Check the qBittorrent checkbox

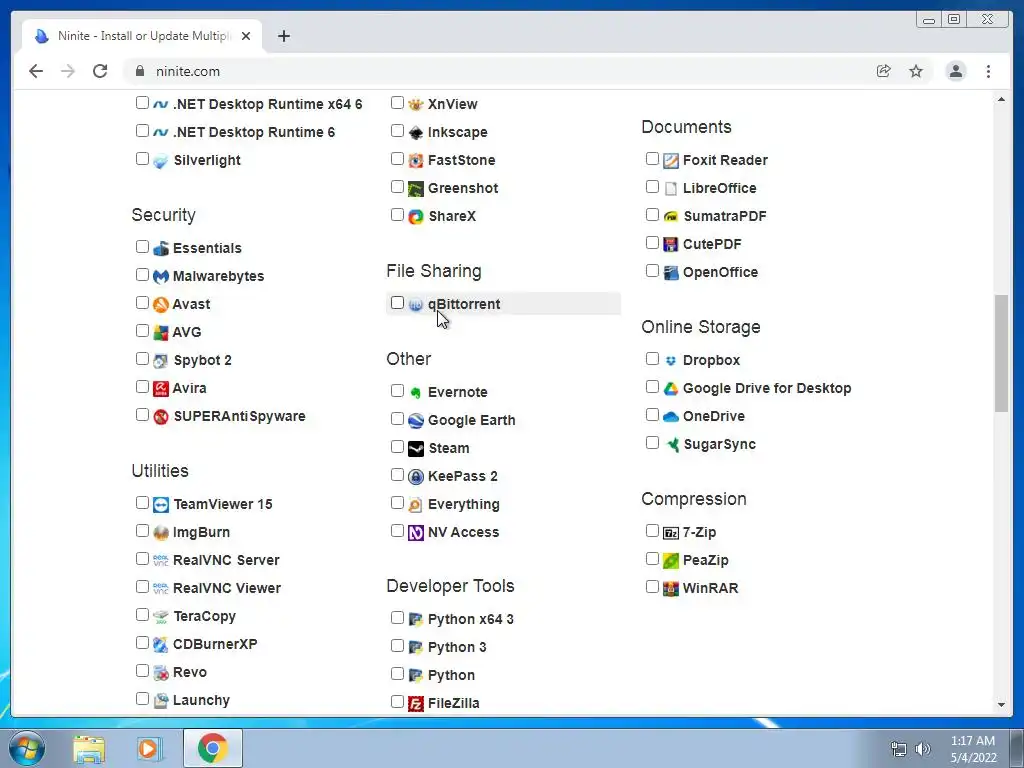397,302
